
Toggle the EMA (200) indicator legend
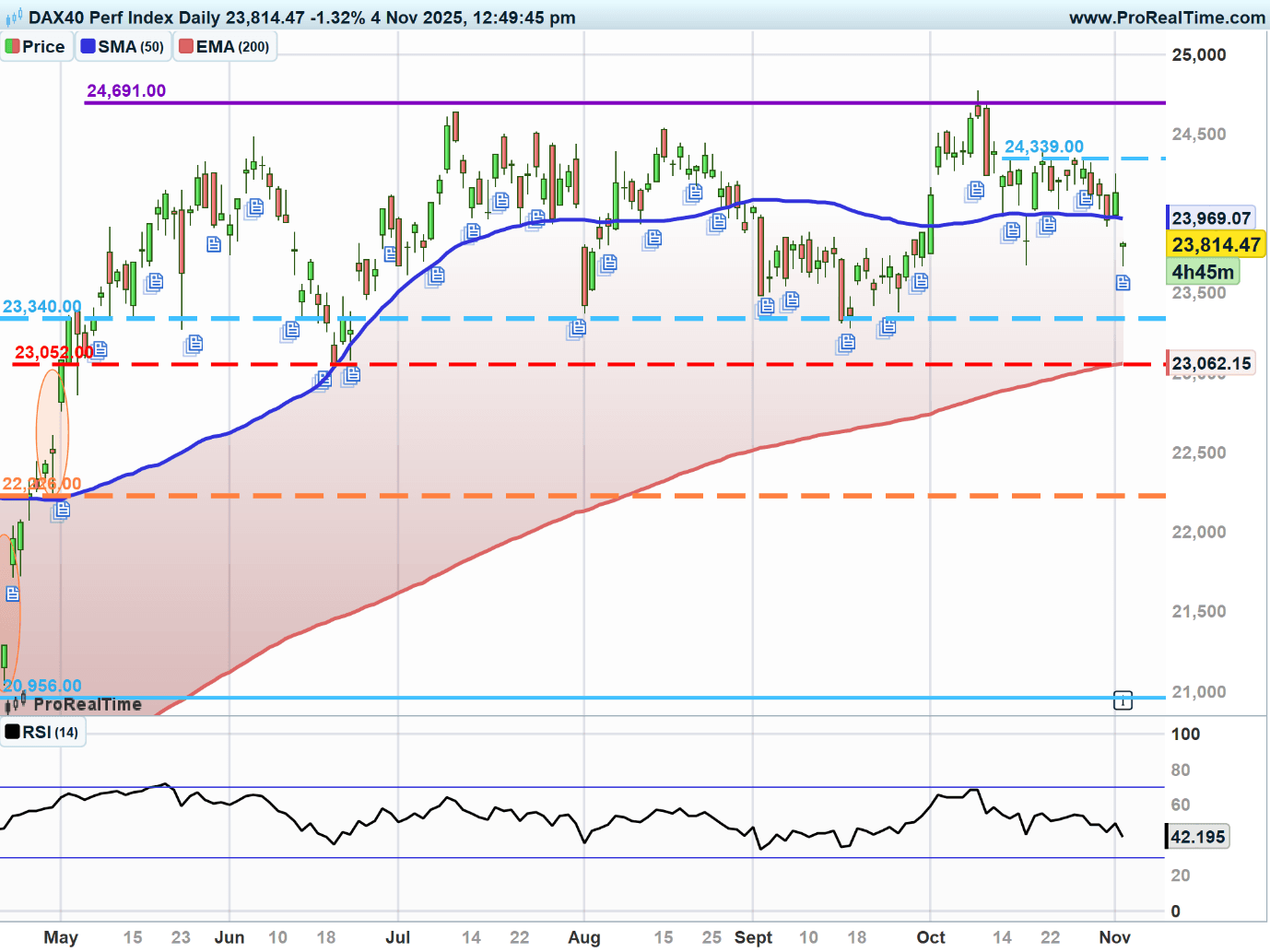click(x=224, y=47)
